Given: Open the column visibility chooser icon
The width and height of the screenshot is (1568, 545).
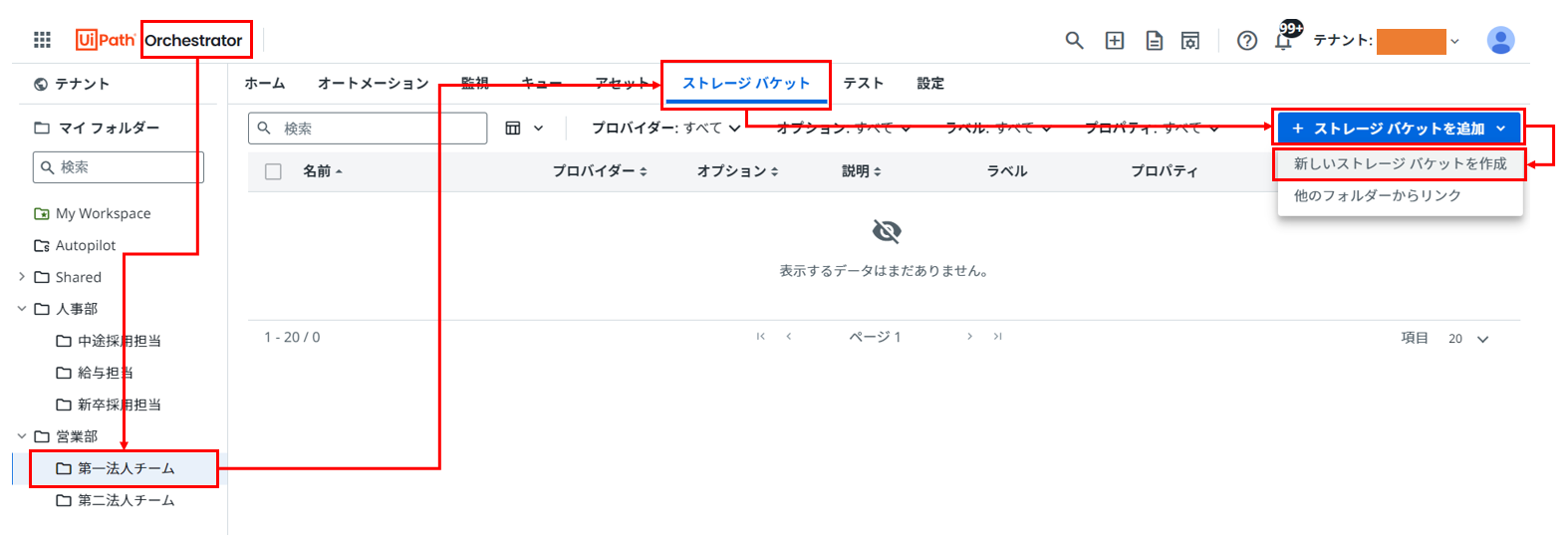Looking at the screenshot, I should (x=523, y=128).
